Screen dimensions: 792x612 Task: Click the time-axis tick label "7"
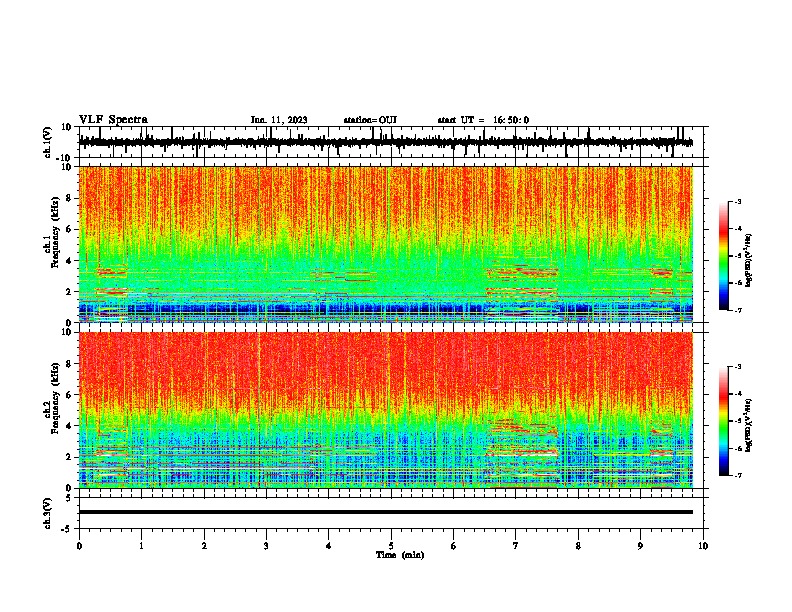[516, 546]
